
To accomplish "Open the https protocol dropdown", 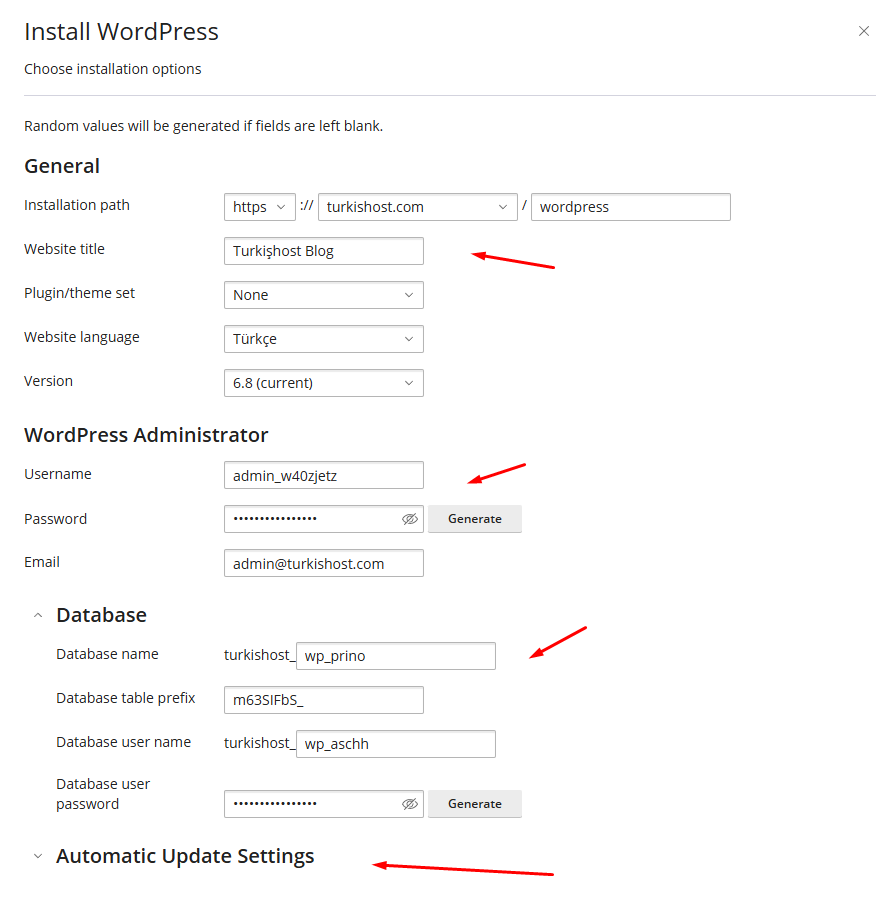I will coord(260,207).
